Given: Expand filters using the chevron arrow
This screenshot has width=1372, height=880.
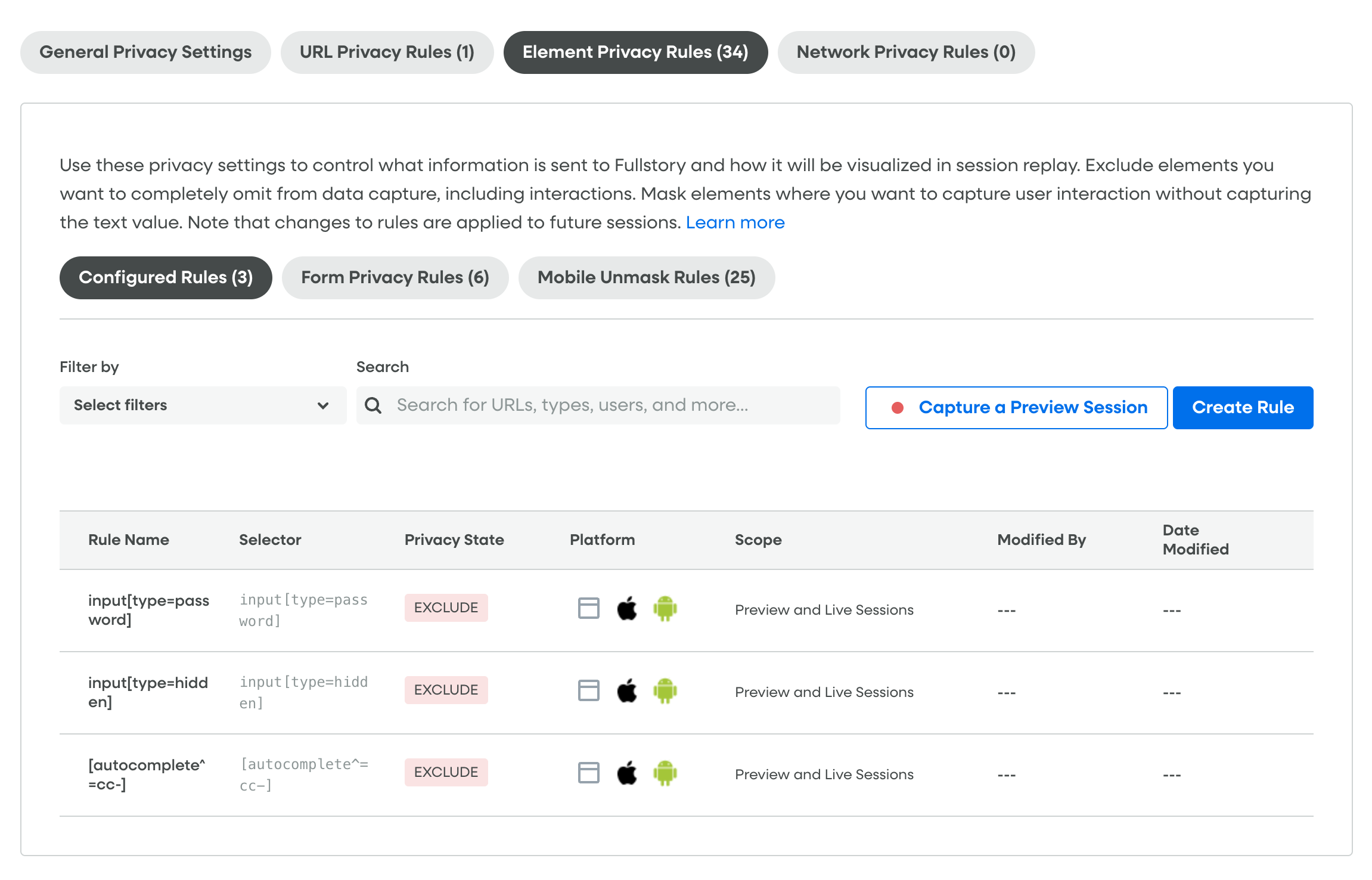Looking at the screenshot, I should click(x=323, y=406).
